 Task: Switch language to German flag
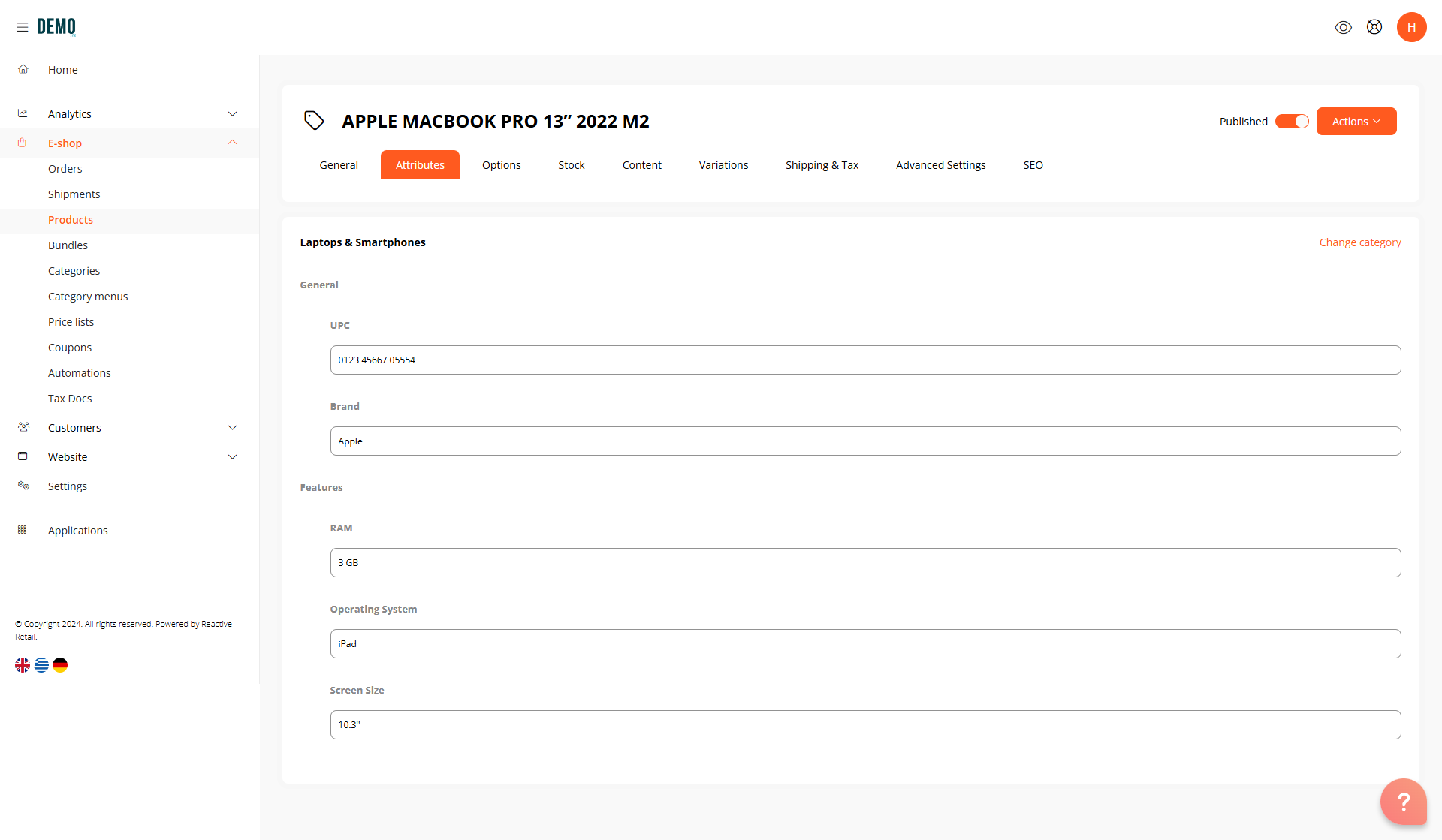tap(60, 665)
